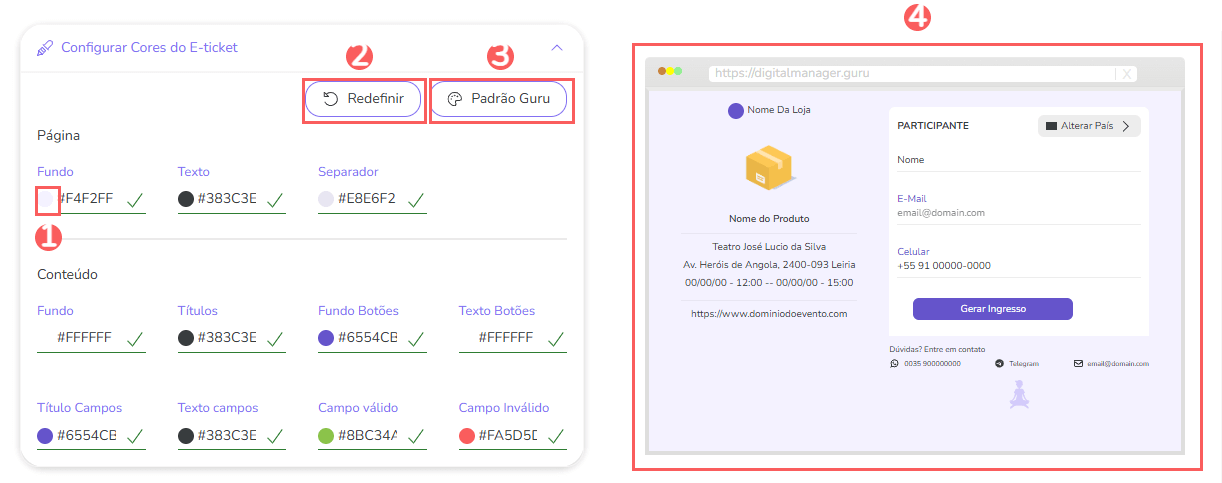This screenshot has width=1222, height=483.
Task: Collapse the Configurar Cores do E-ticket panel
Action: point(557,48)
